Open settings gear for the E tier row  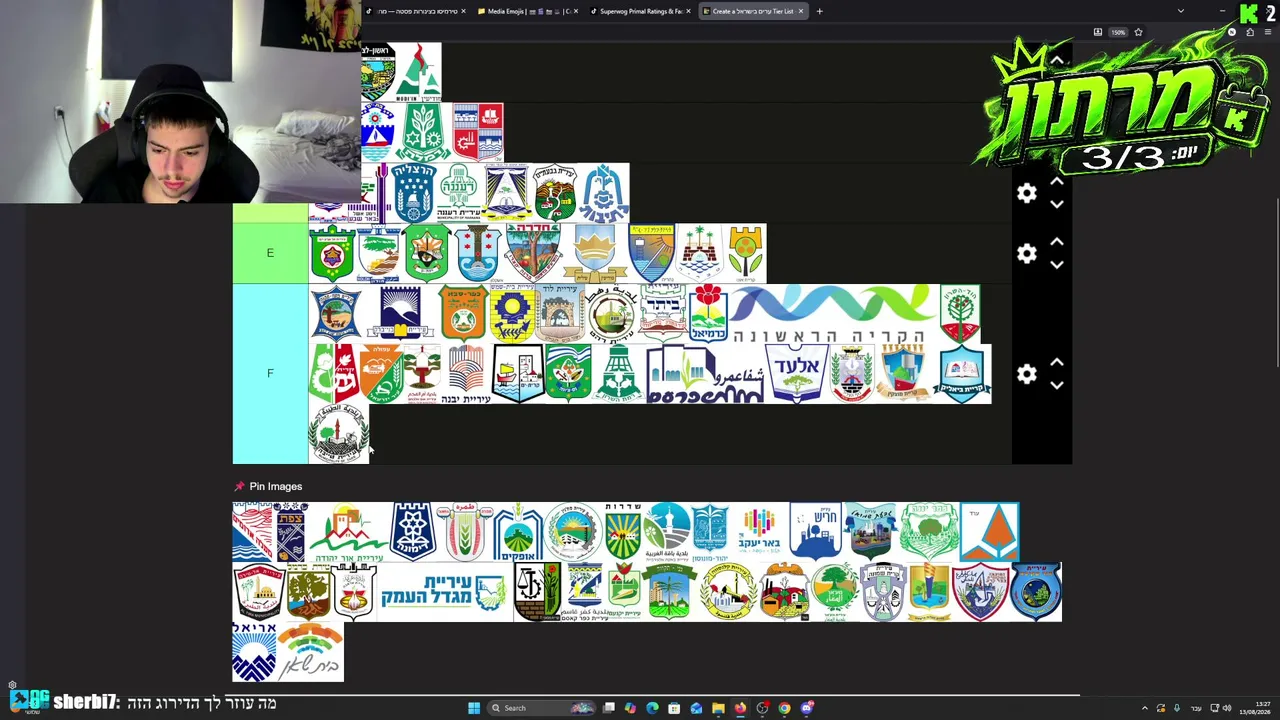[x=1027, y=253]
